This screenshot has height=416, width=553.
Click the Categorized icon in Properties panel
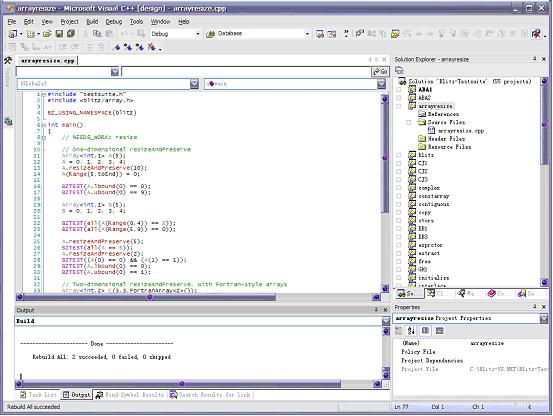399,331
